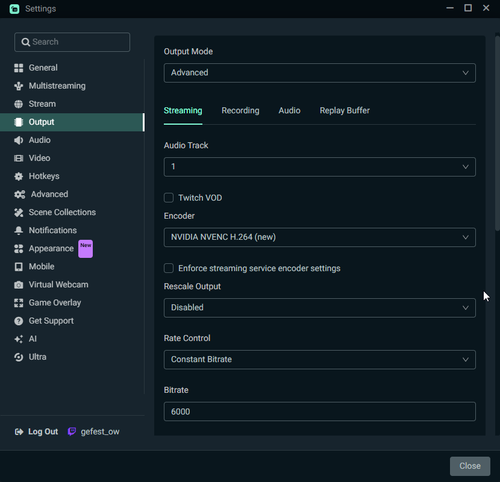
Task: Select Stream in the settings sidebar
Action: point(72,104)
